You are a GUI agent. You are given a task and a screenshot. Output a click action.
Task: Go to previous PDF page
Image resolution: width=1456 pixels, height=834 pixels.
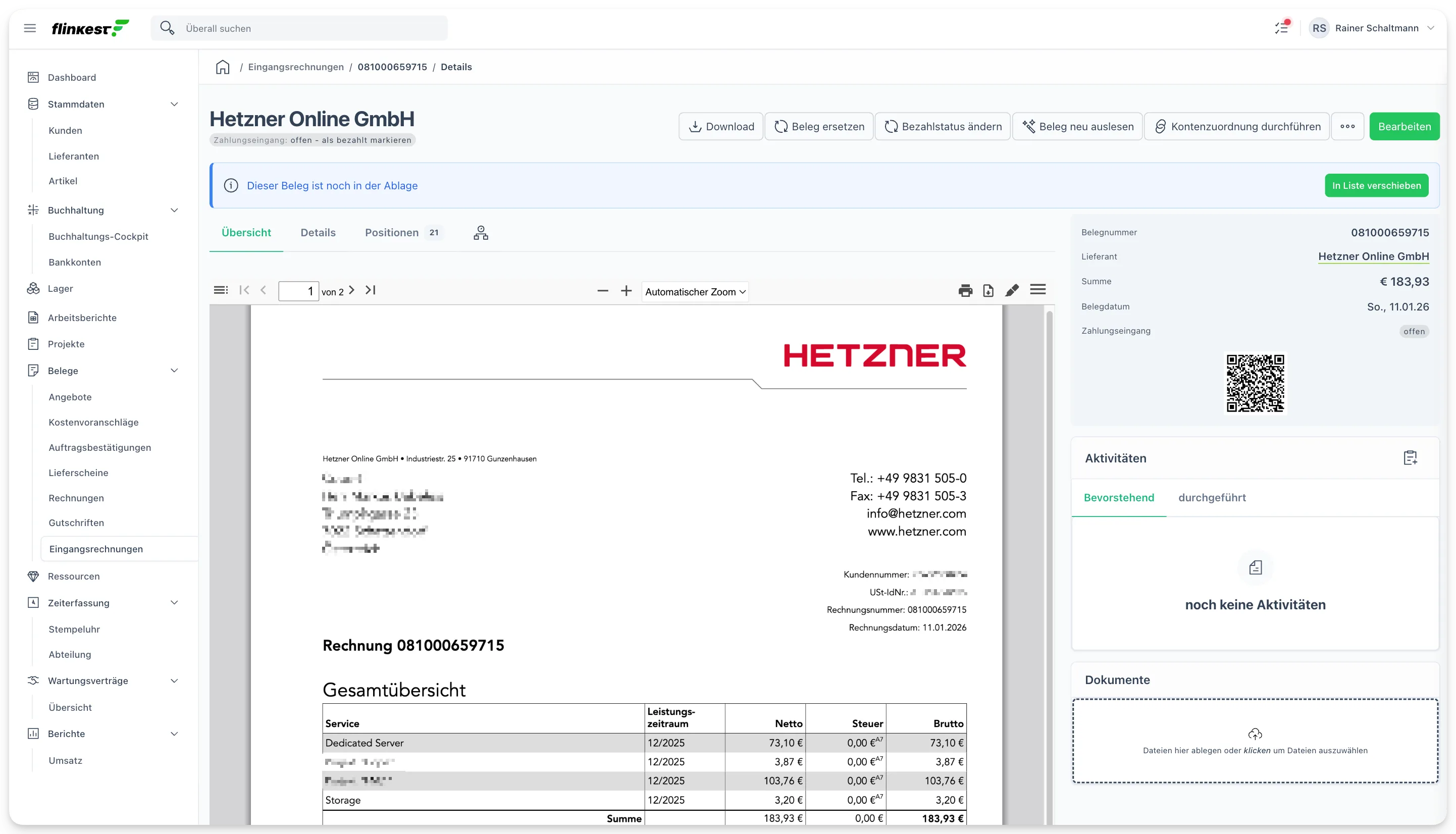[x=264, y=290]
